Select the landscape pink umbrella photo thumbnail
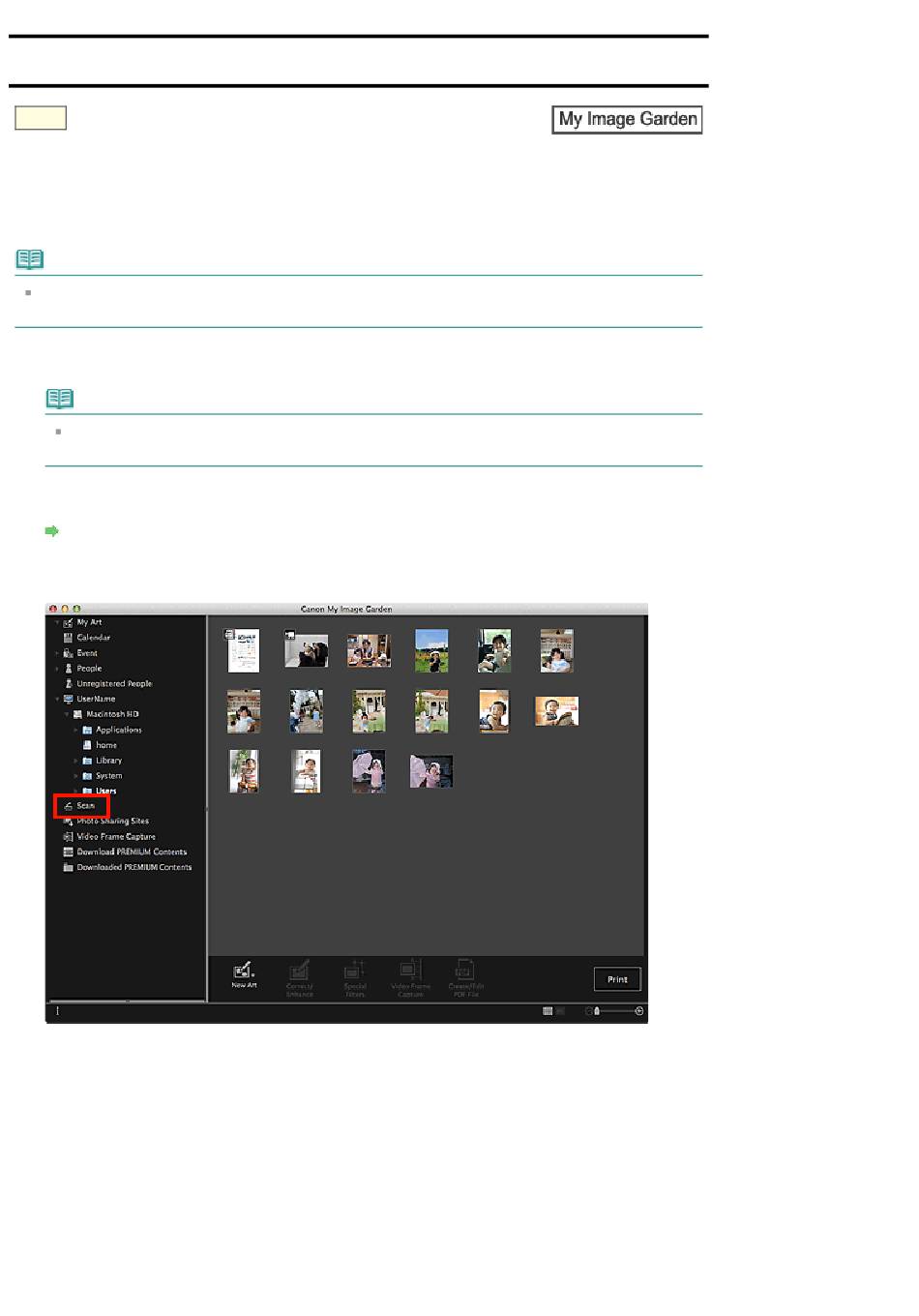This screenshot has width=919, height=1316. pos(431,771)
